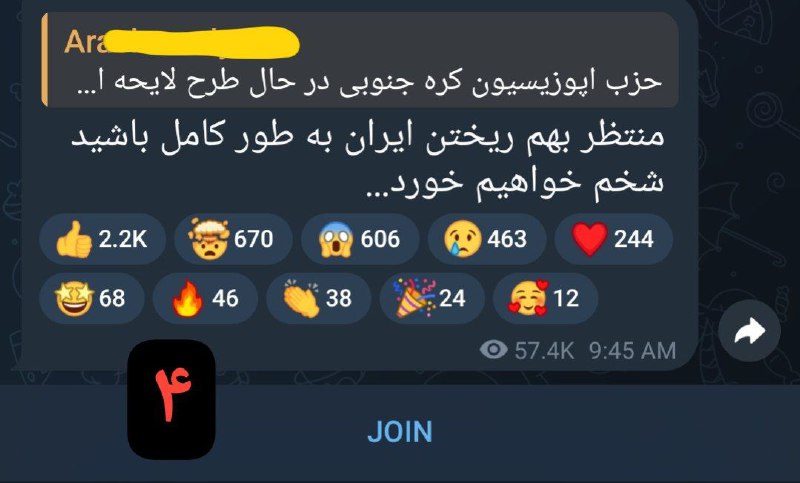Image resolution: width=800 pixels, height=483 pixels.
Task: Tap the exploding head reaction showing 670
Action: pyautogui.click(x=233, y=239)
